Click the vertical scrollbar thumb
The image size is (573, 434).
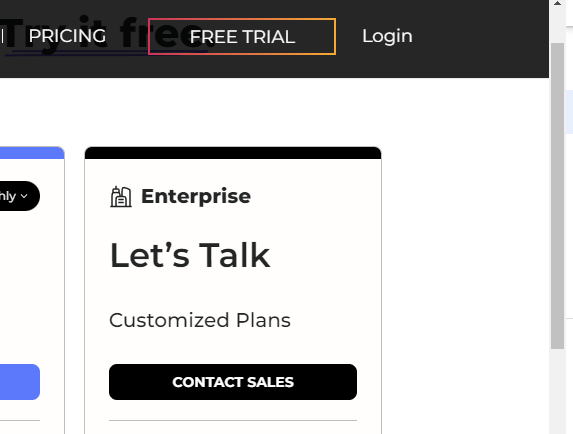point(557,195)
